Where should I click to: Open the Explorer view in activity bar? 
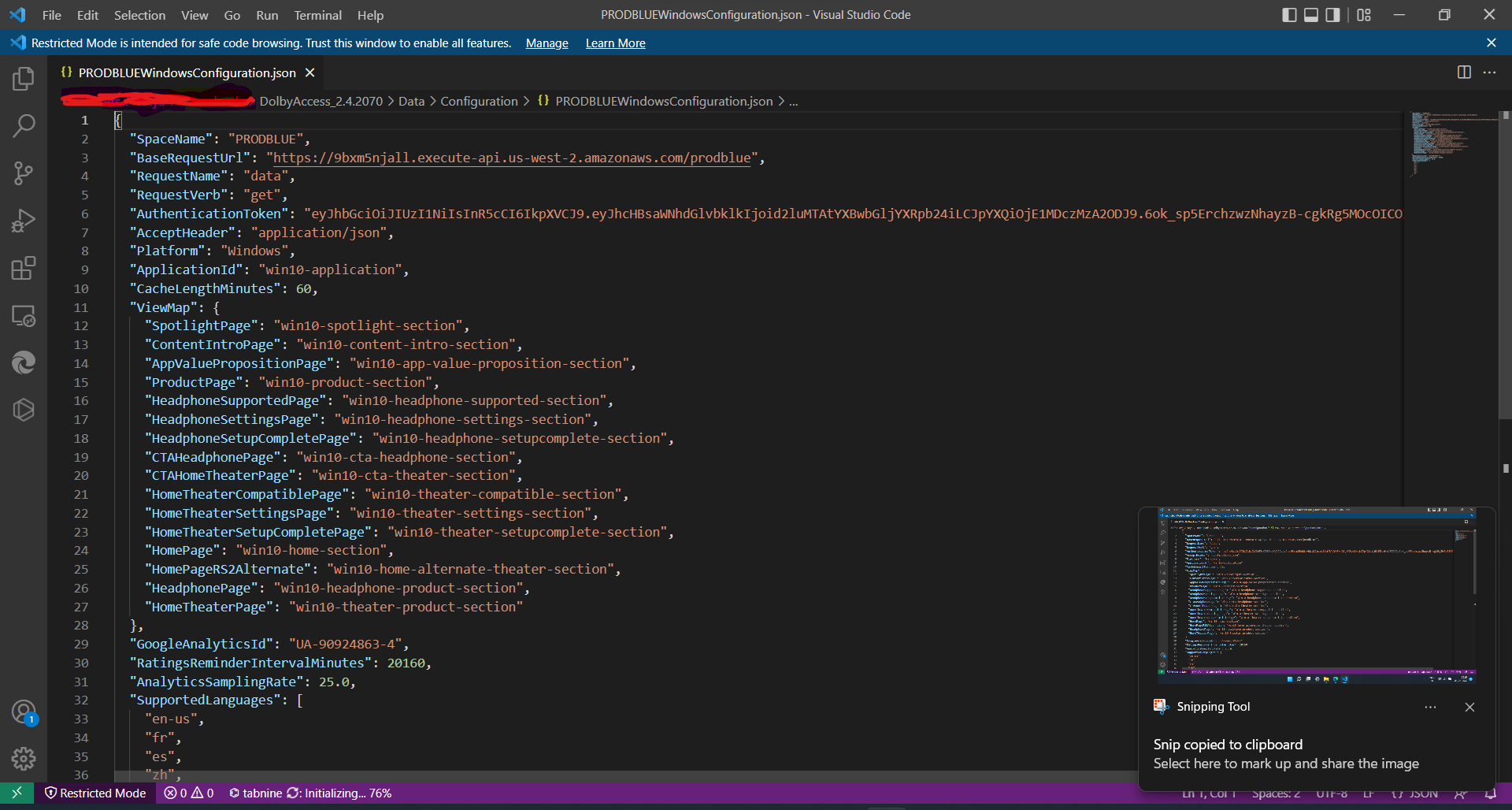(24, 79)
